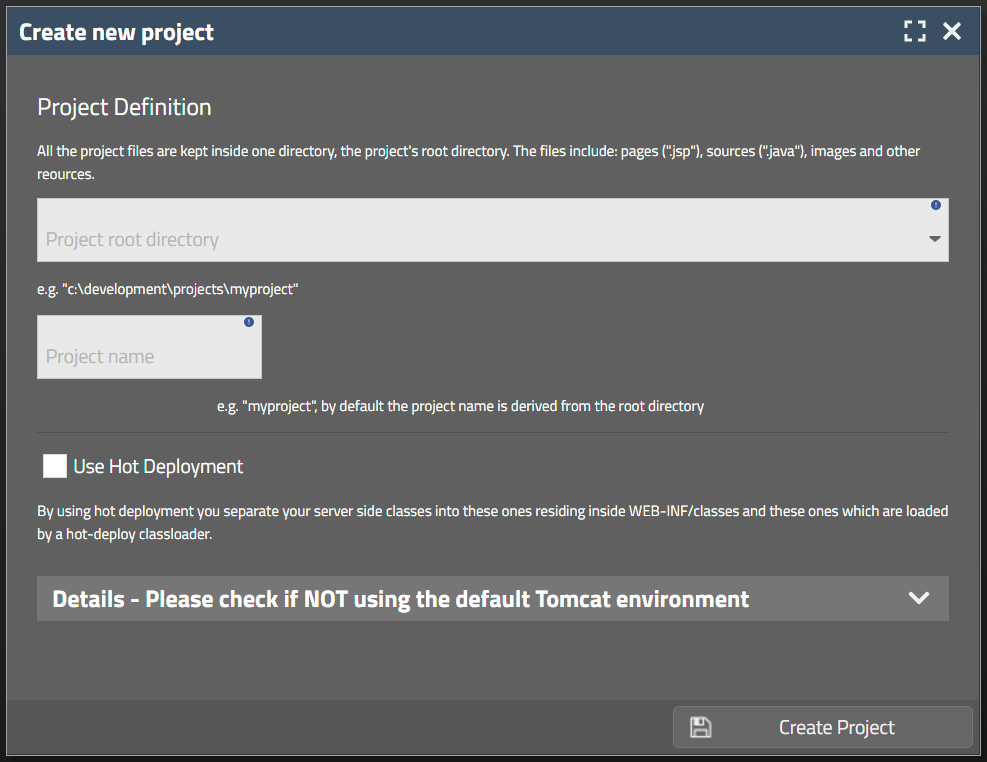Click into the Project name text field
Screen dimensions: 987x762
click(140, 356)
